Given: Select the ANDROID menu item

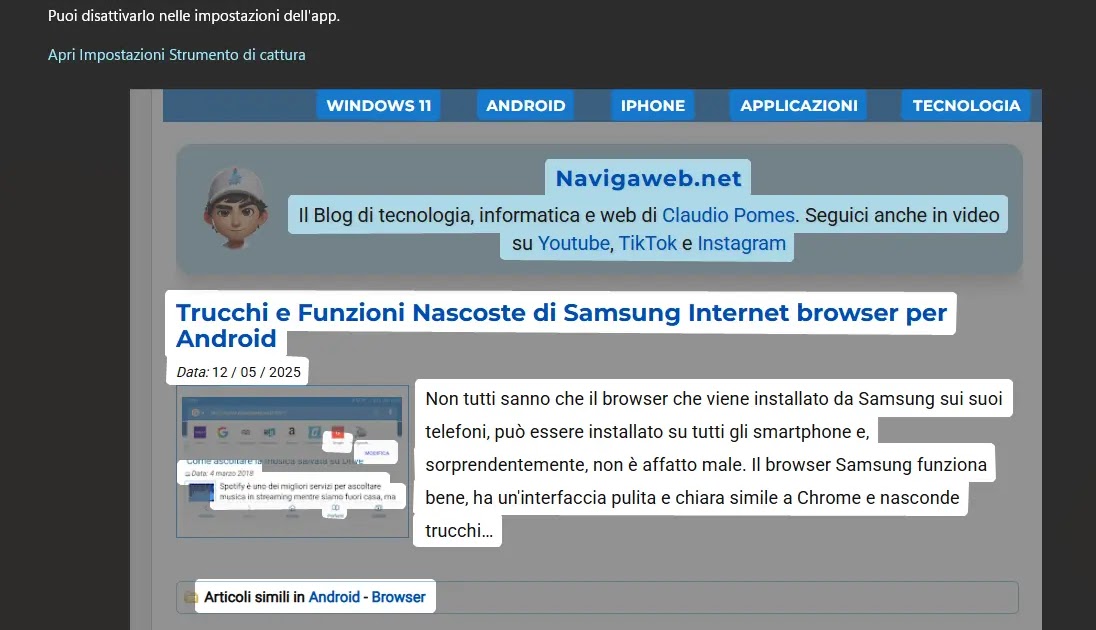Looking at the screenshot, I should (x=526, y=106).
